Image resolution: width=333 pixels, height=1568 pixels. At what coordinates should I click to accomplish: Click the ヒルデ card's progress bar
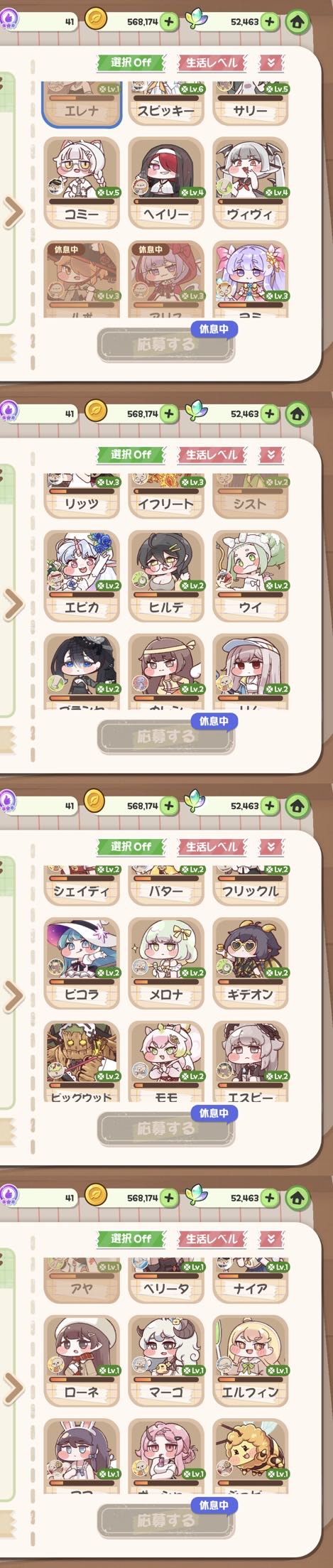click(166, 595)
